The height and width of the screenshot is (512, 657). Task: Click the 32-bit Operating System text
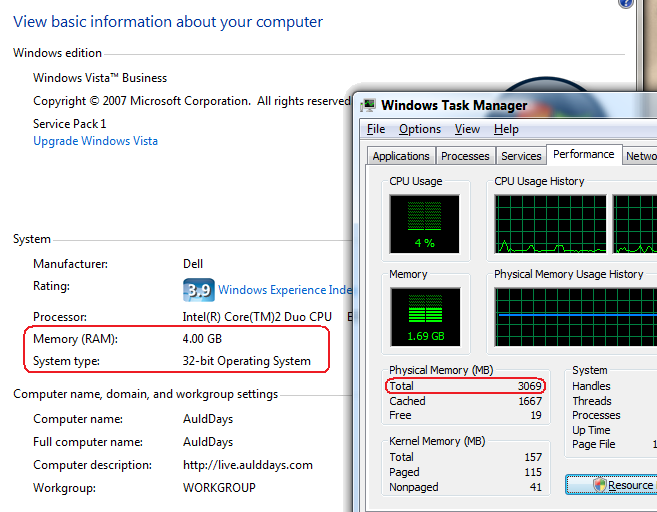[x=246, y=361]
